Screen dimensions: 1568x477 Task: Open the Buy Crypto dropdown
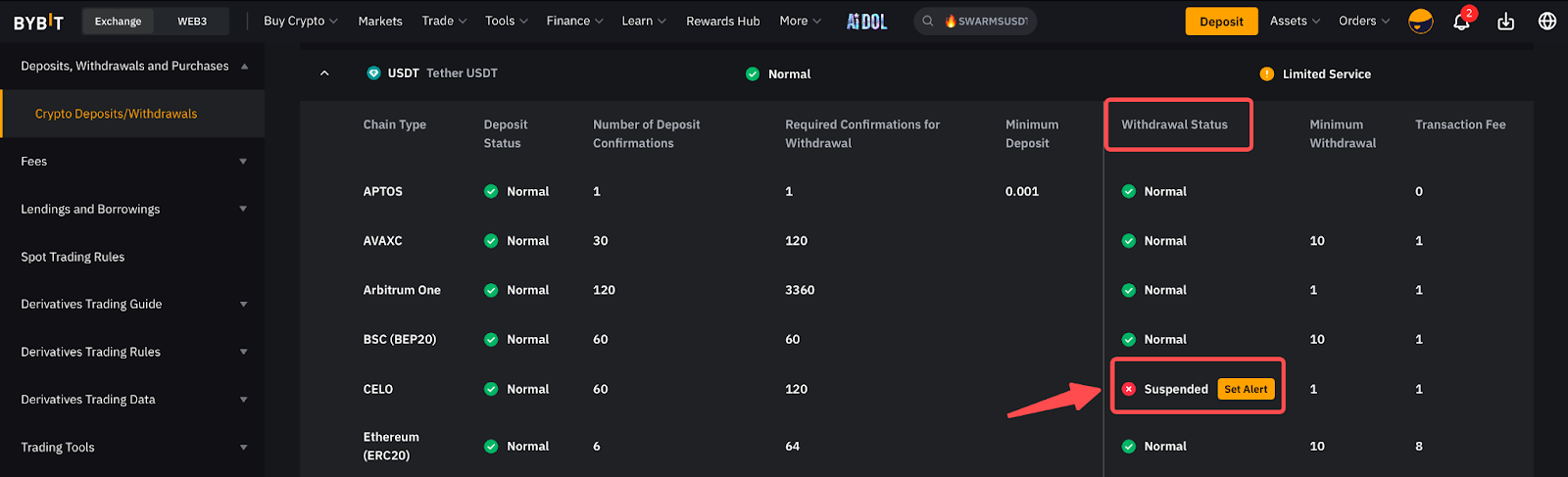coord(300,22)
